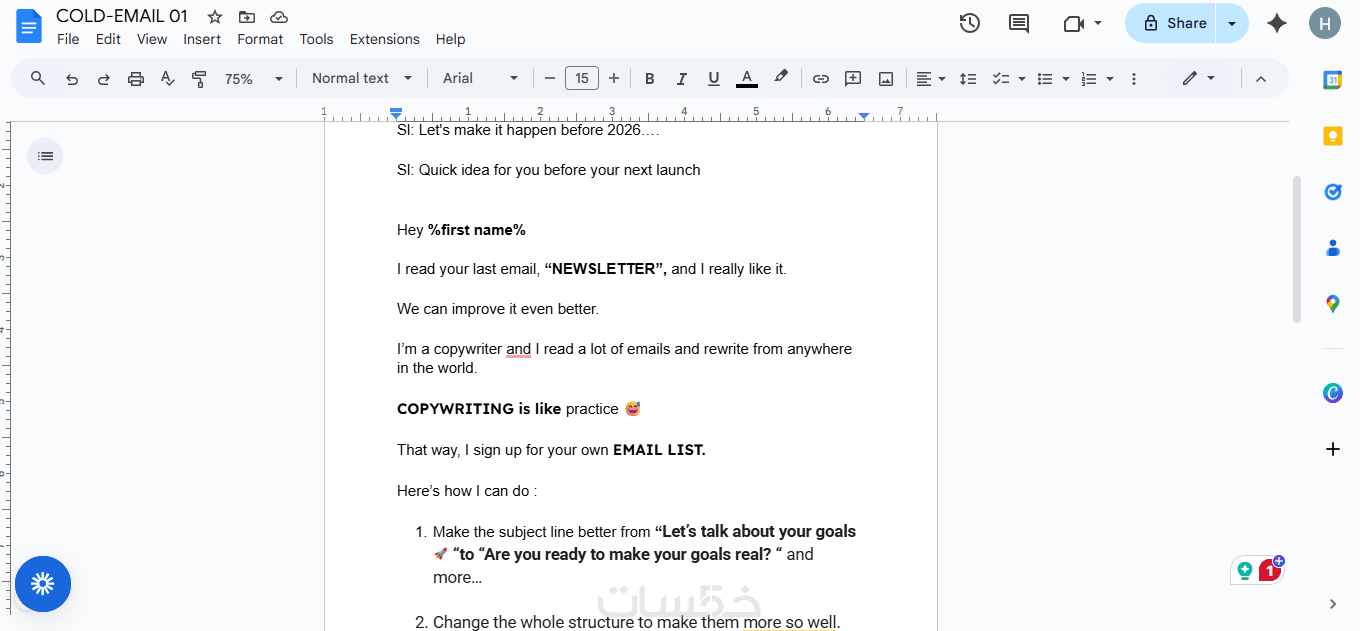Open Google Tasks side panel
The image size is (1360, 631).
tap(1333, 192)
